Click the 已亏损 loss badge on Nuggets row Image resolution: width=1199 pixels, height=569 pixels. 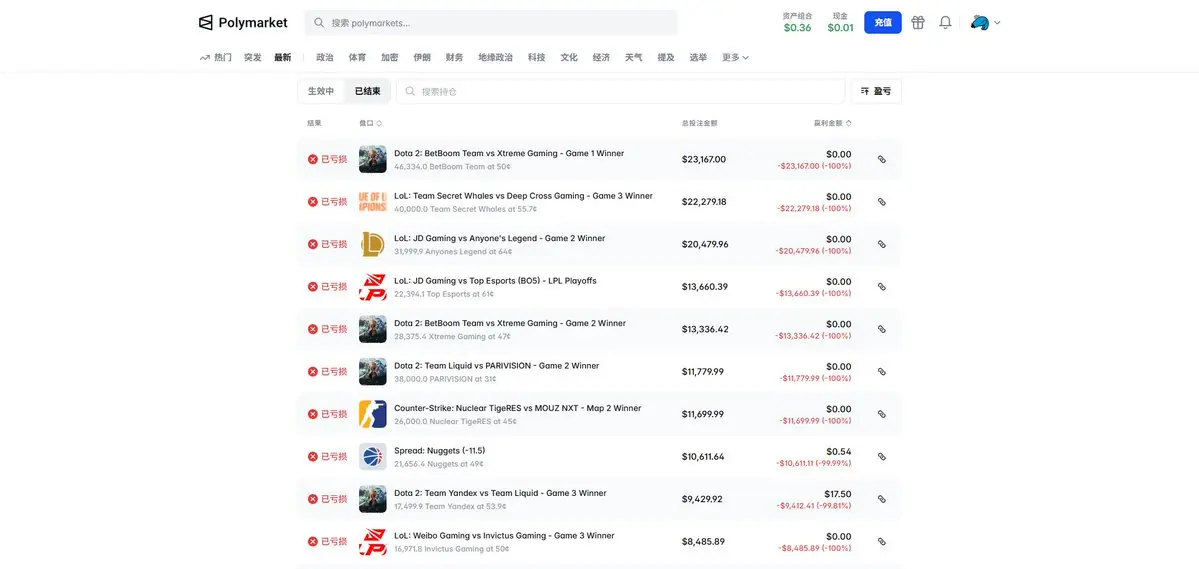point(327,457)
